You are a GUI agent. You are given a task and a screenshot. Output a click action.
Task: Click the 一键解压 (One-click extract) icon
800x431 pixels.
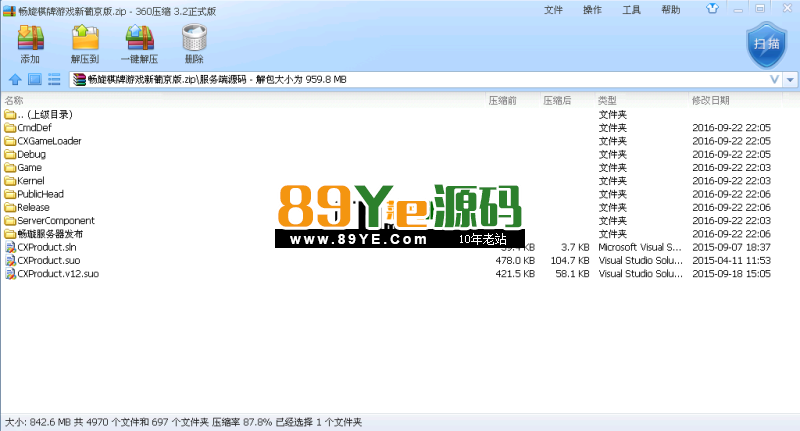point(139,43)
